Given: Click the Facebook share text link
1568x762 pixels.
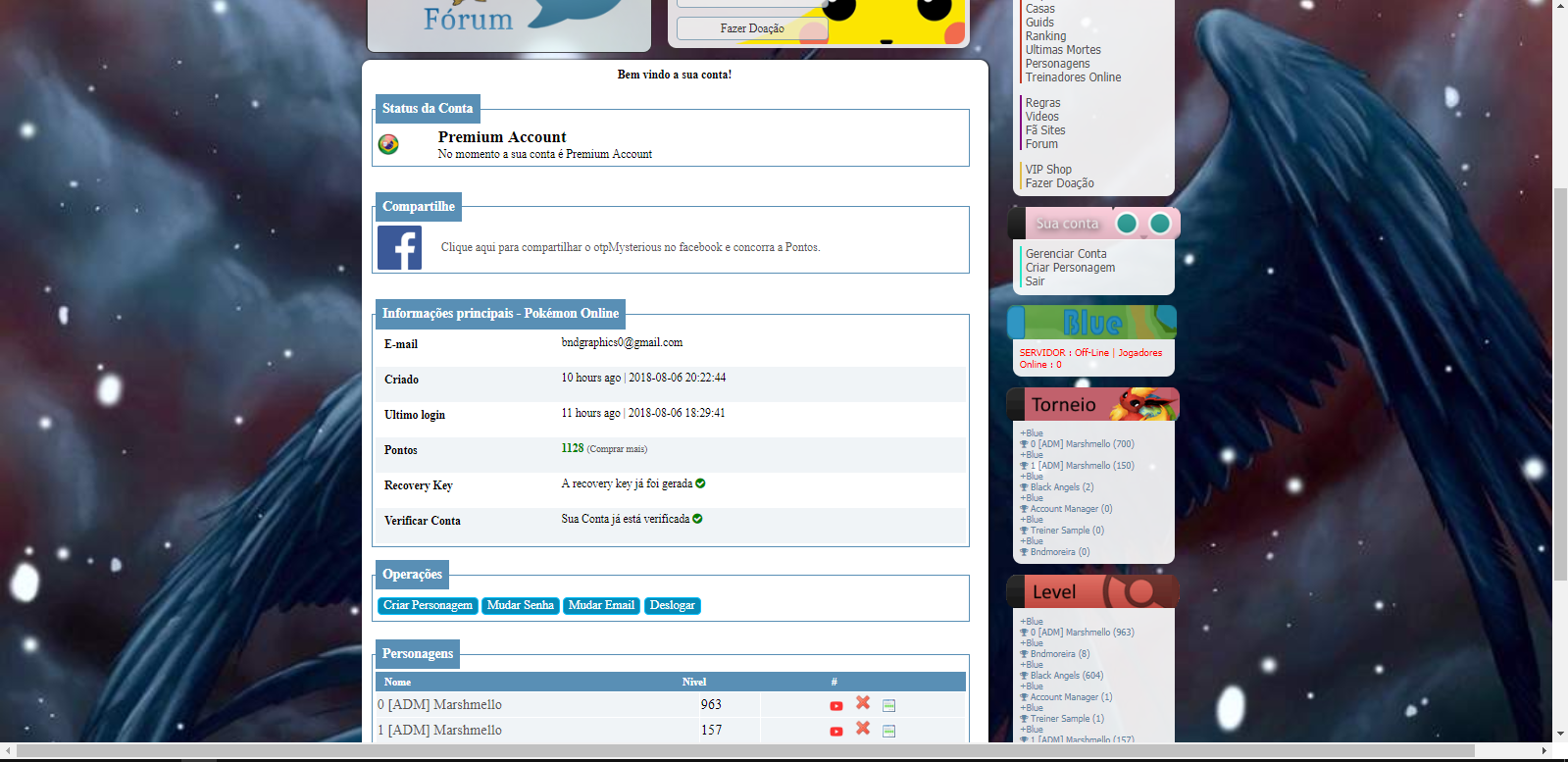Looking at the screenshot, I should coord(631,247).
